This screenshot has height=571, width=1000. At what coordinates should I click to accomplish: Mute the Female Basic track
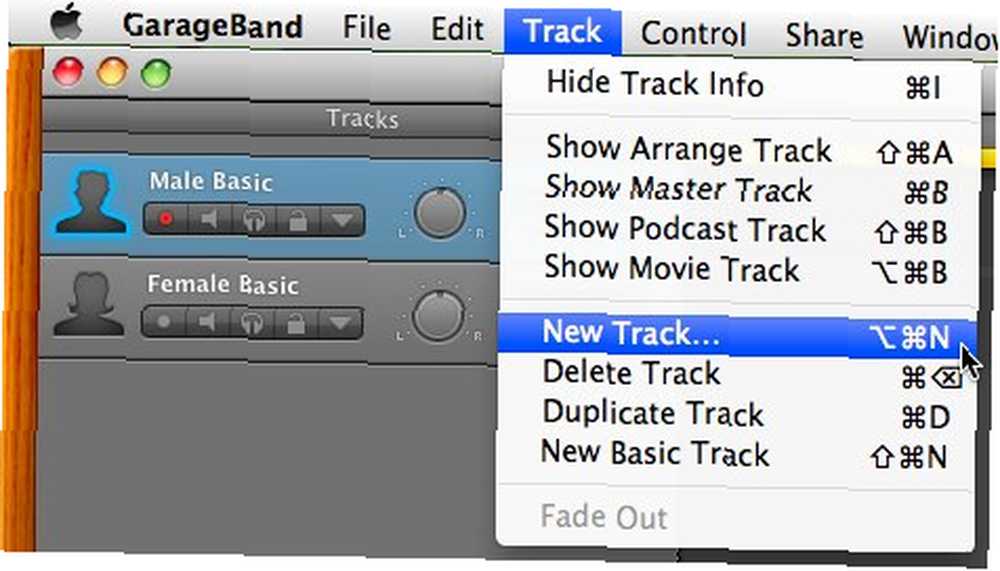(x=207, y=322)
